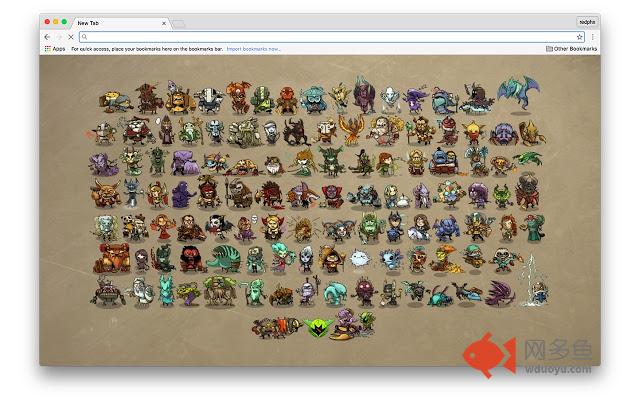Close the New Tab tab
The width and height of the screenshot is (640, 400).
tap(164, 23)
